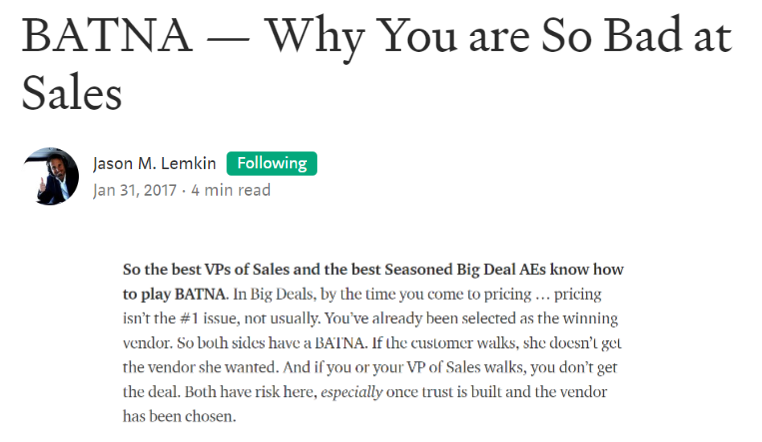Click the "4 min read" label
Screen dimensions: 762x442
click(x=231, y=190)
